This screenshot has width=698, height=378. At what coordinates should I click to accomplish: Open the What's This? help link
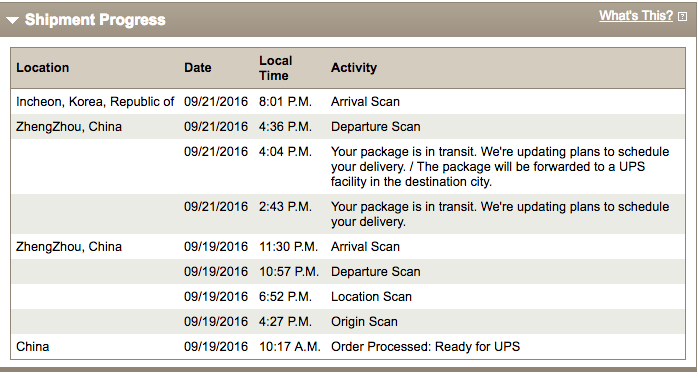636,16
